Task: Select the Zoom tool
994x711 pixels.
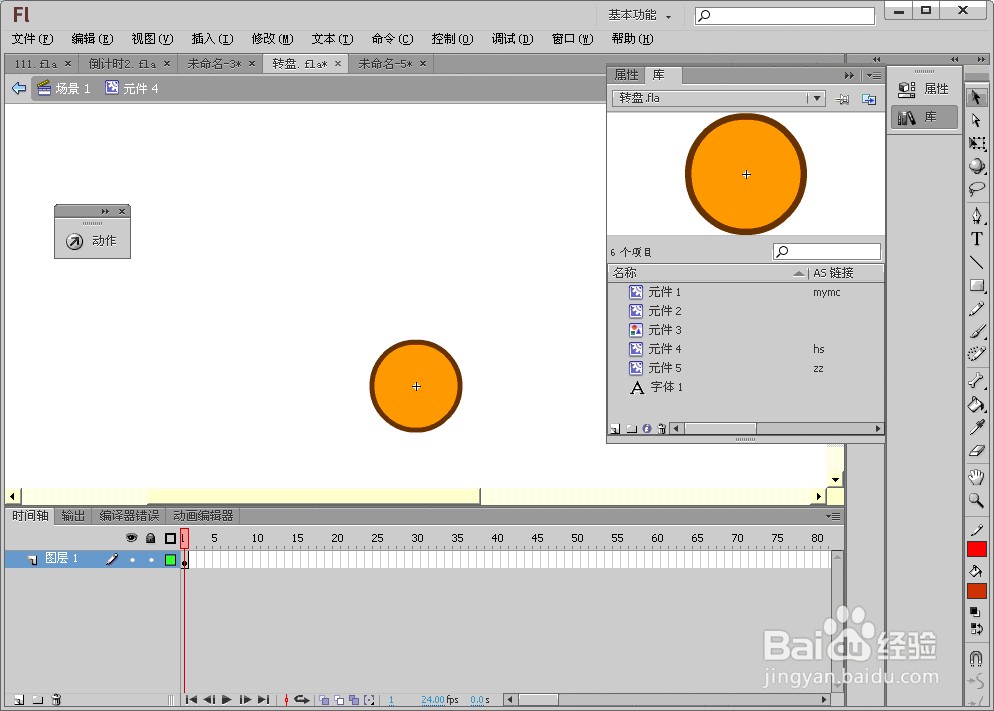Action: [x=978, y=499]
